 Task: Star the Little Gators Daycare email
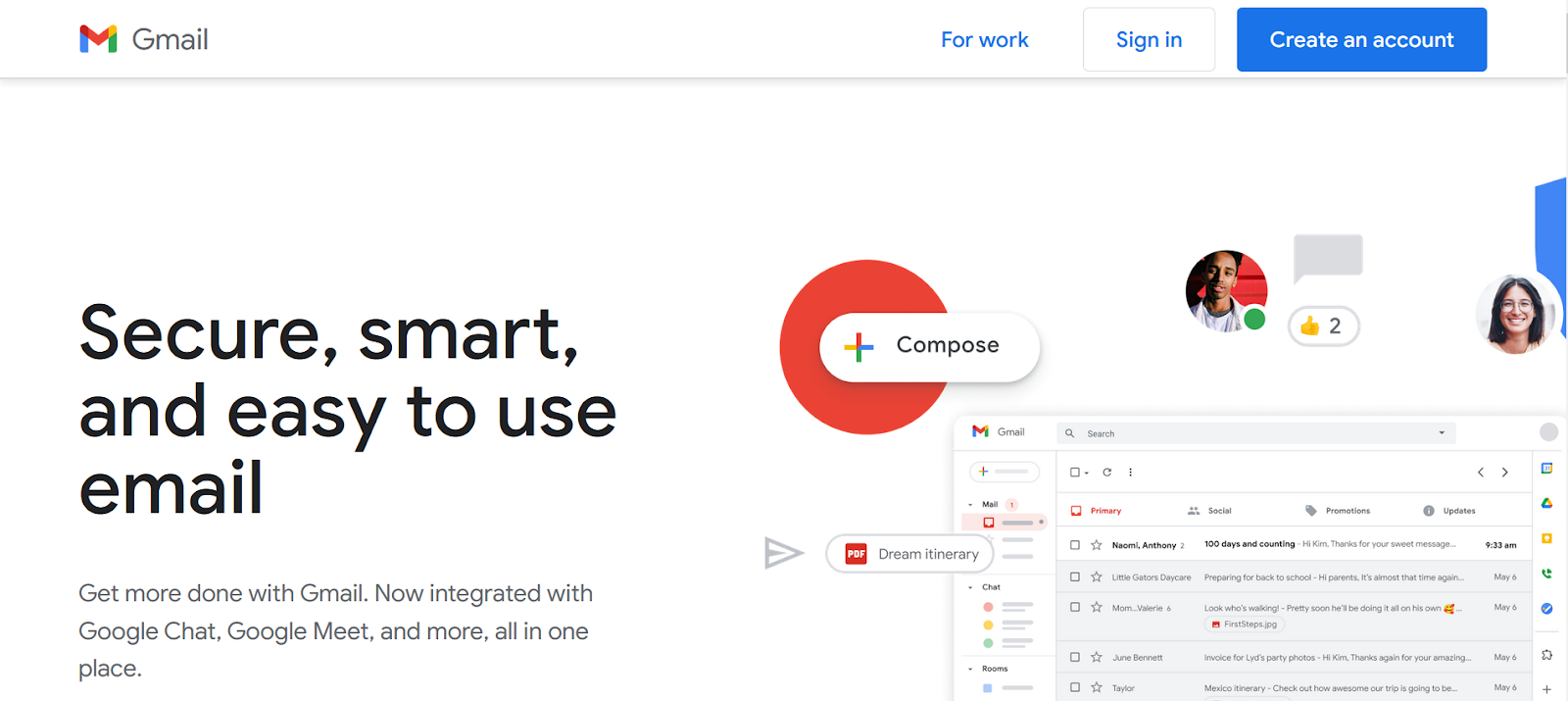click(x=1097, y=577)
